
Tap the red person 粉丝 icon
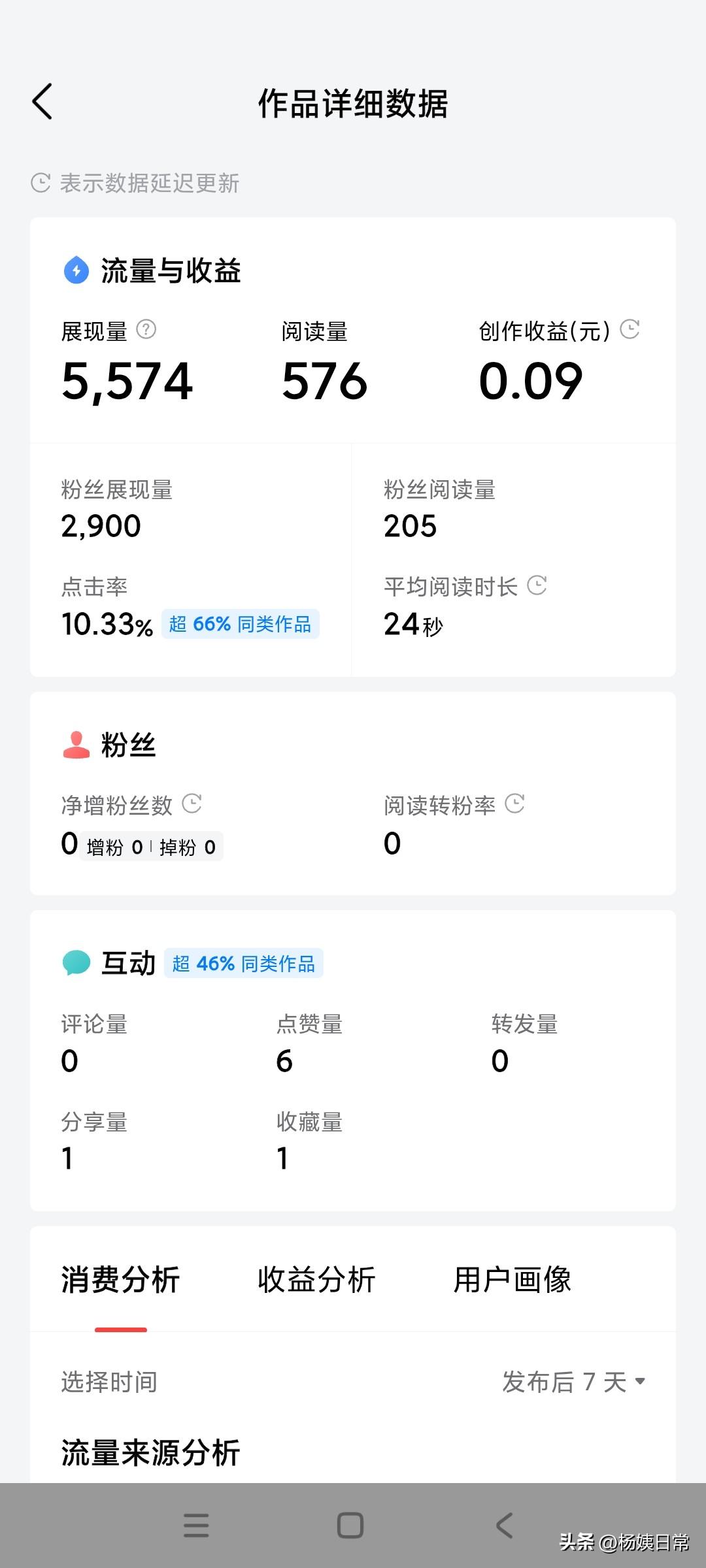click(76, 745)
